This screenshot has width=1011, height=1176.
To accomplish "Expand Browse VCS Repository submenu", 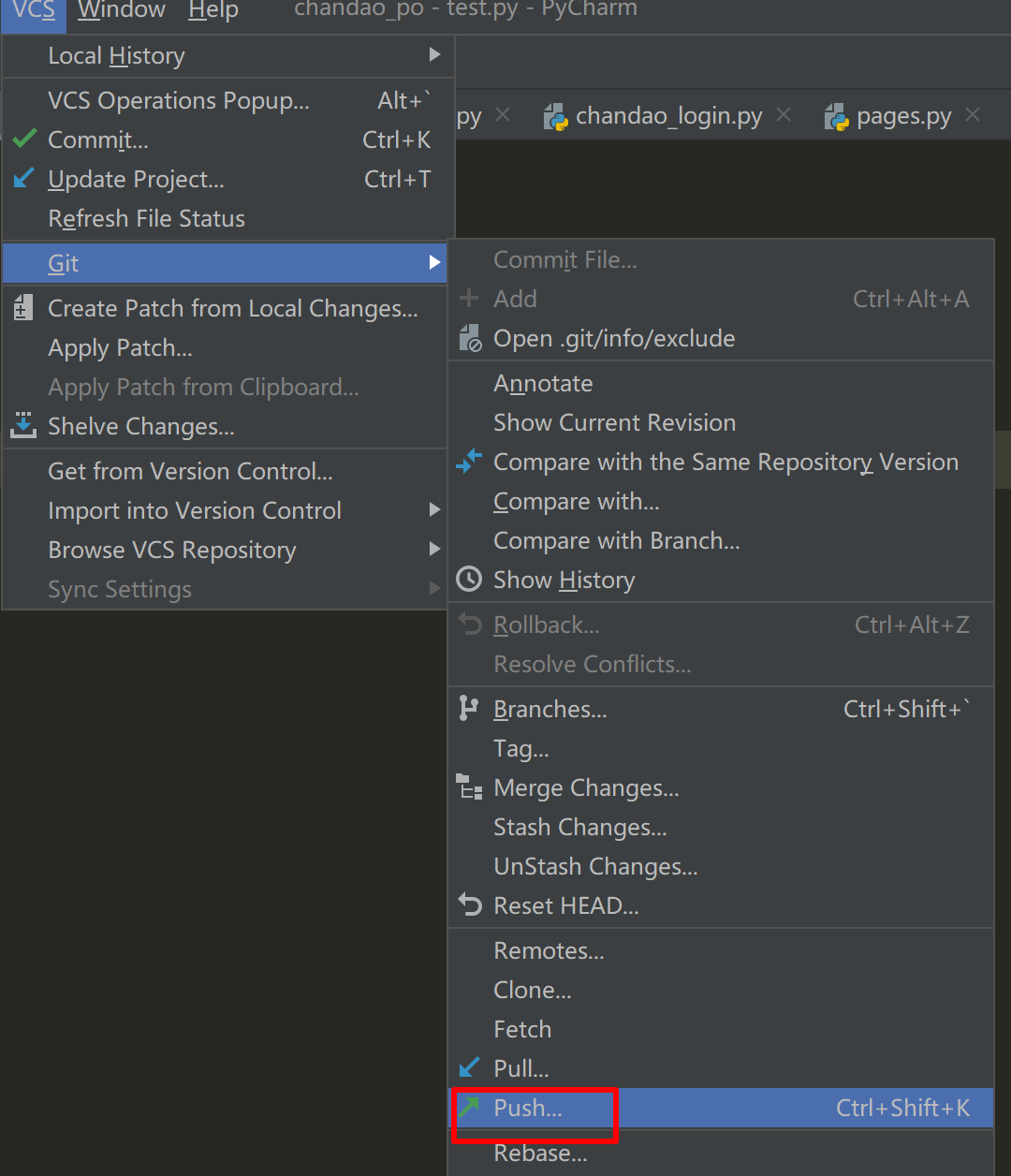I will tap(434, 550).
